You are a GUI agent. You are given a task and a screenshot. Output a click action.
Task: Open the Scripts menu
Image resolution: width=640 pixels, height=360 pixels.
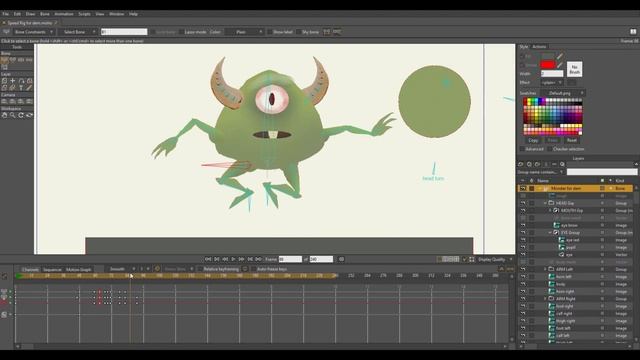[x=84, y=14]
